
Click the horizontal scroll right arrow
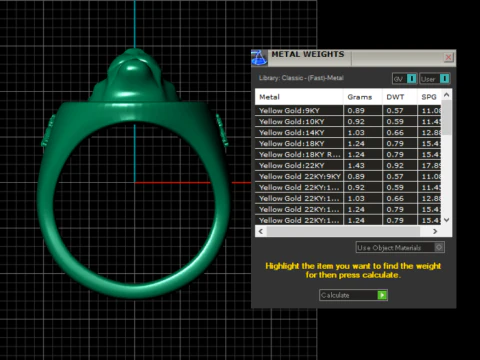point(435,231)
